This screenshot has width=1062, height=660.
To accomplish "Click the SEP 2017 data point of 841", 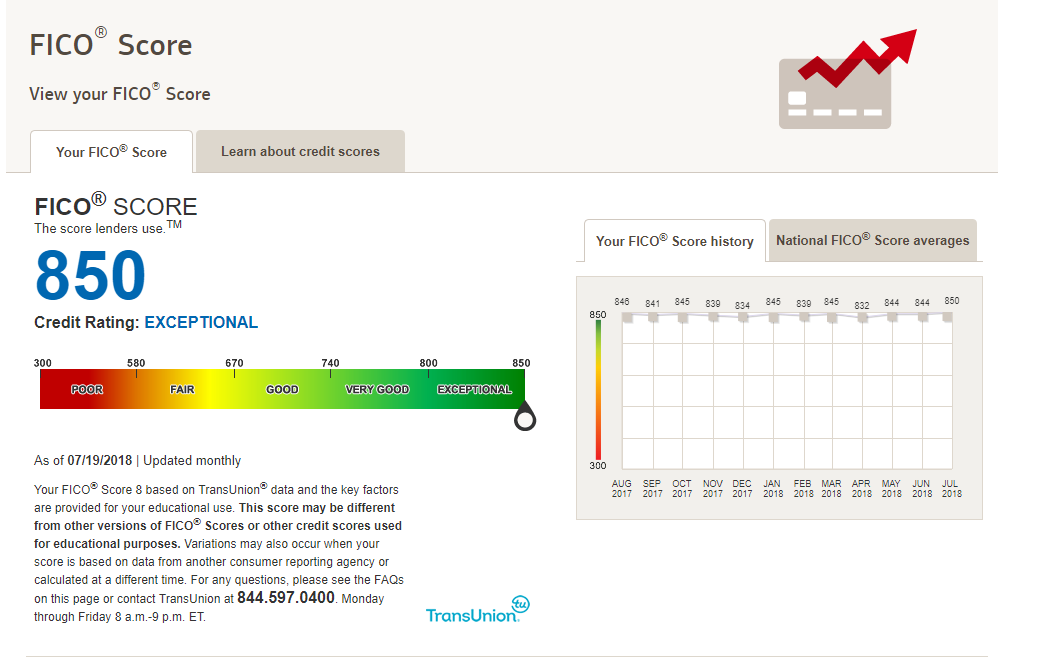I will pyautogui.click(x=653, y=318).
